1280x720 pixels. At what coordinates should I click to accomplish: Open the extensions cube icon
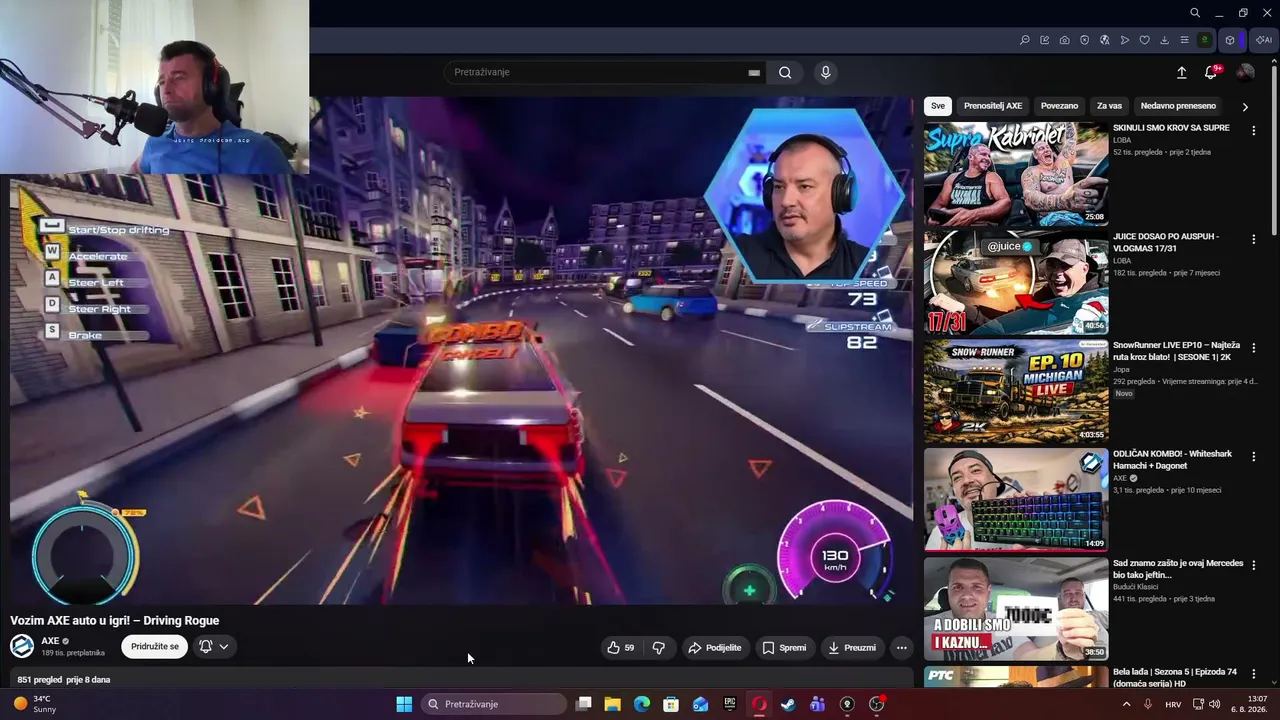(x=1230, y=40)
